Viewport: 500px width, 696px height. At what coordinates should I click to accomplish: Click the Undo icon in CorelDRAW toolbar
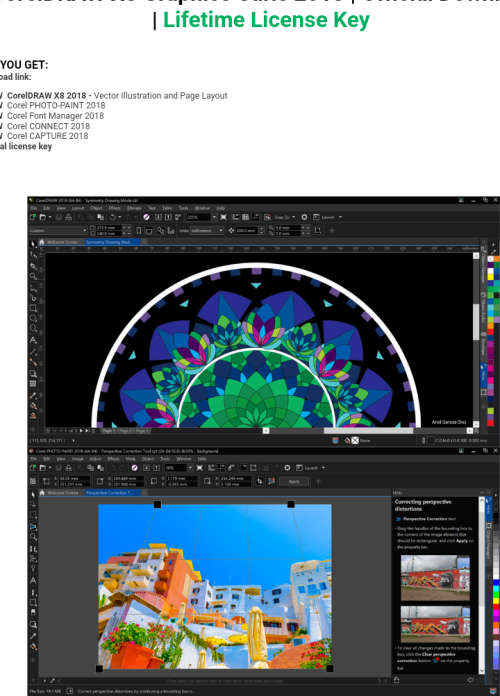point(113,217)
